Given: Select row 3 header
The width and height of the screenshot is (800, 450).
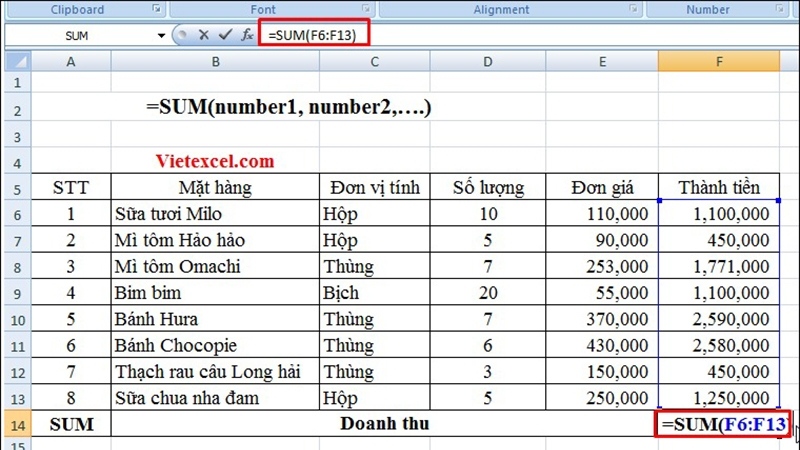Looking at the screenshot, I should [18, 136].
